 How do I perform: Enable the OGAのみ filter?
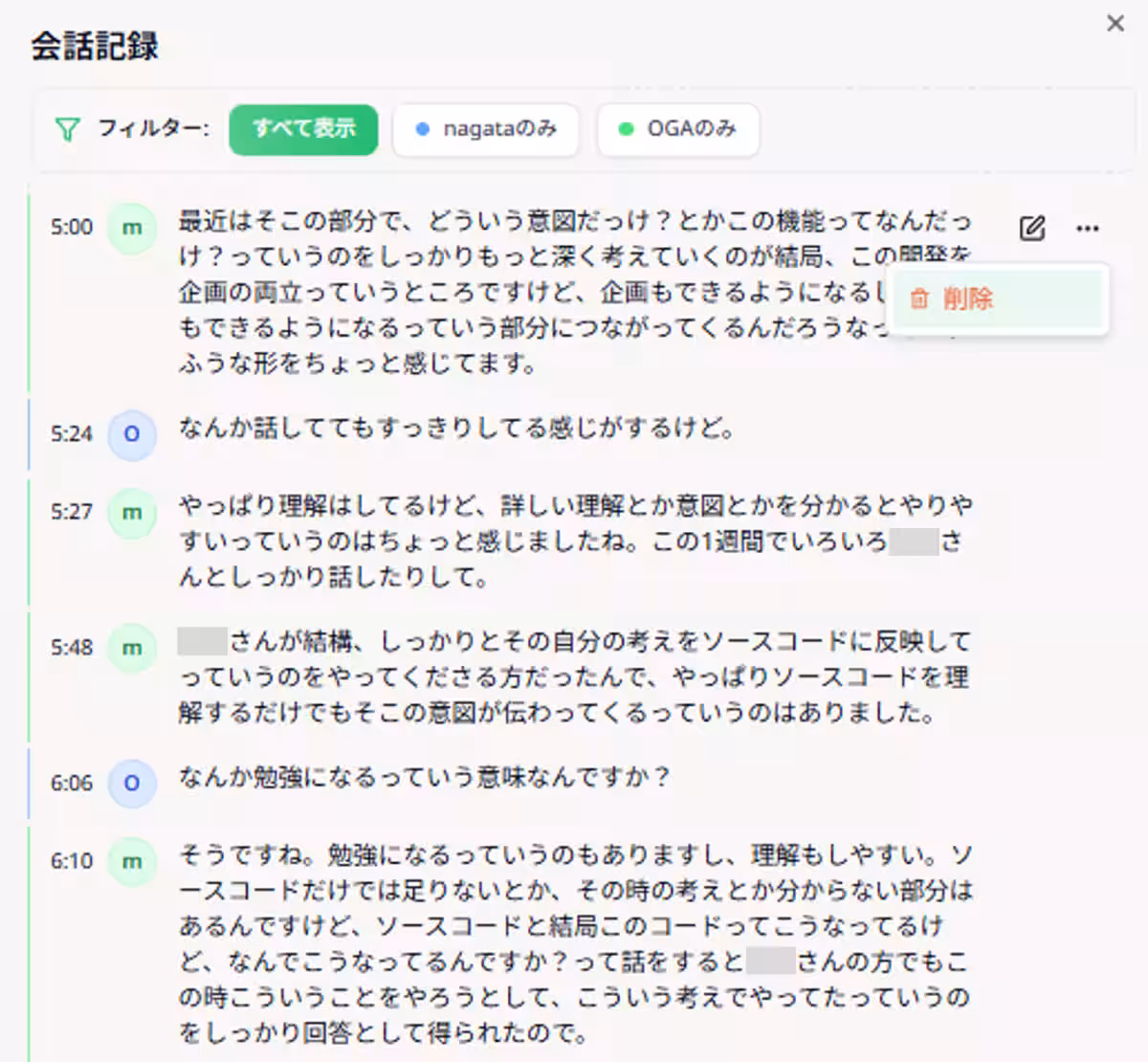pos(677,129)
